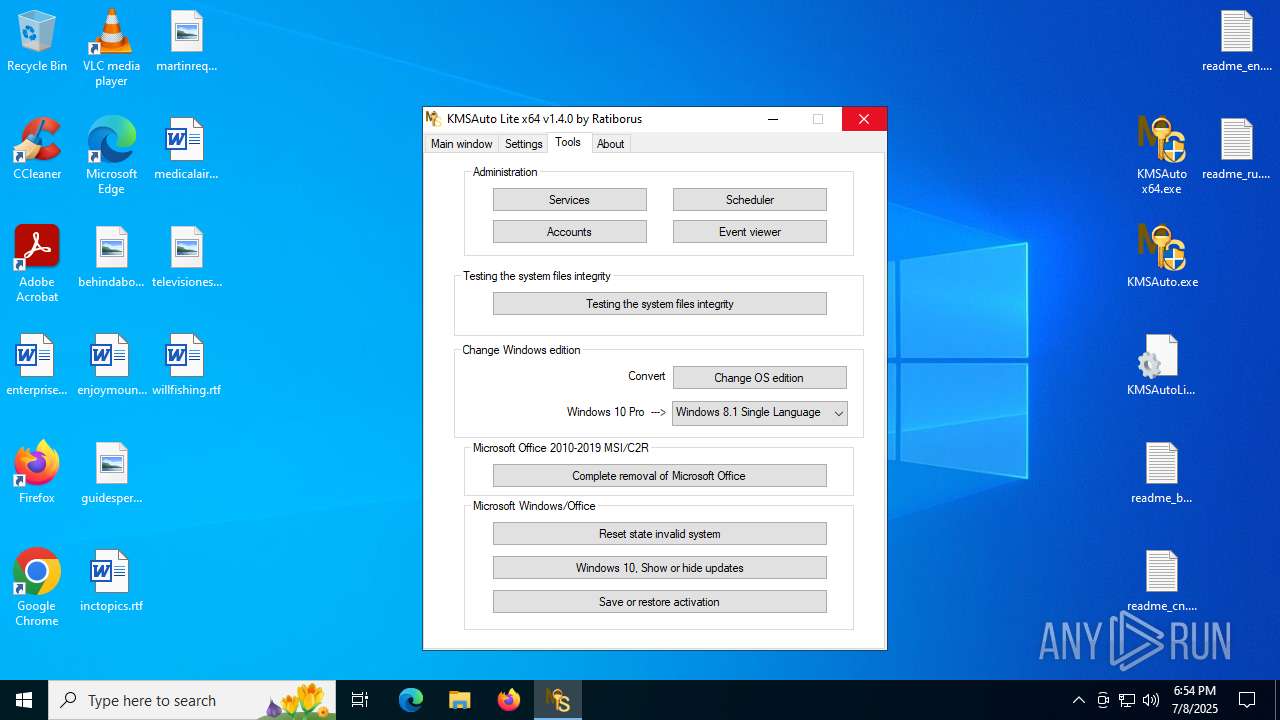Select the readme_ru text file icon
Screen dimensions: 1280x720
tap(1236, 150)
